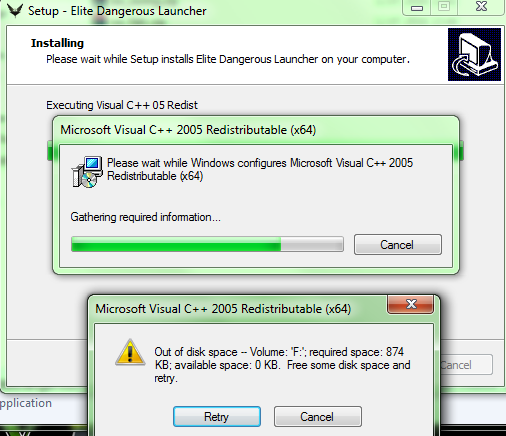The image size is (506, 436).
Task: Click the Setup - Elite Dangerous Launcher title text
Action: tap(117, 11)
